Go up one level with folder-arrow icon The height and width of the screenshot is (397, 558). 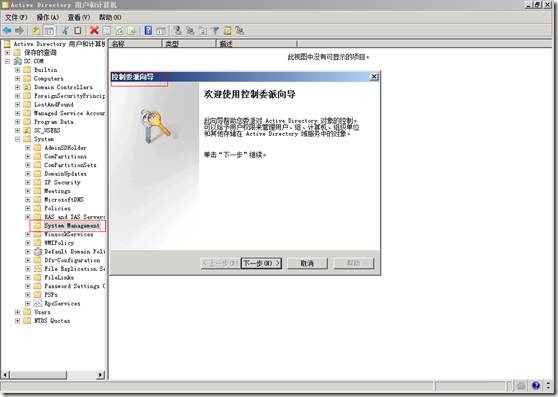(36, 31)
